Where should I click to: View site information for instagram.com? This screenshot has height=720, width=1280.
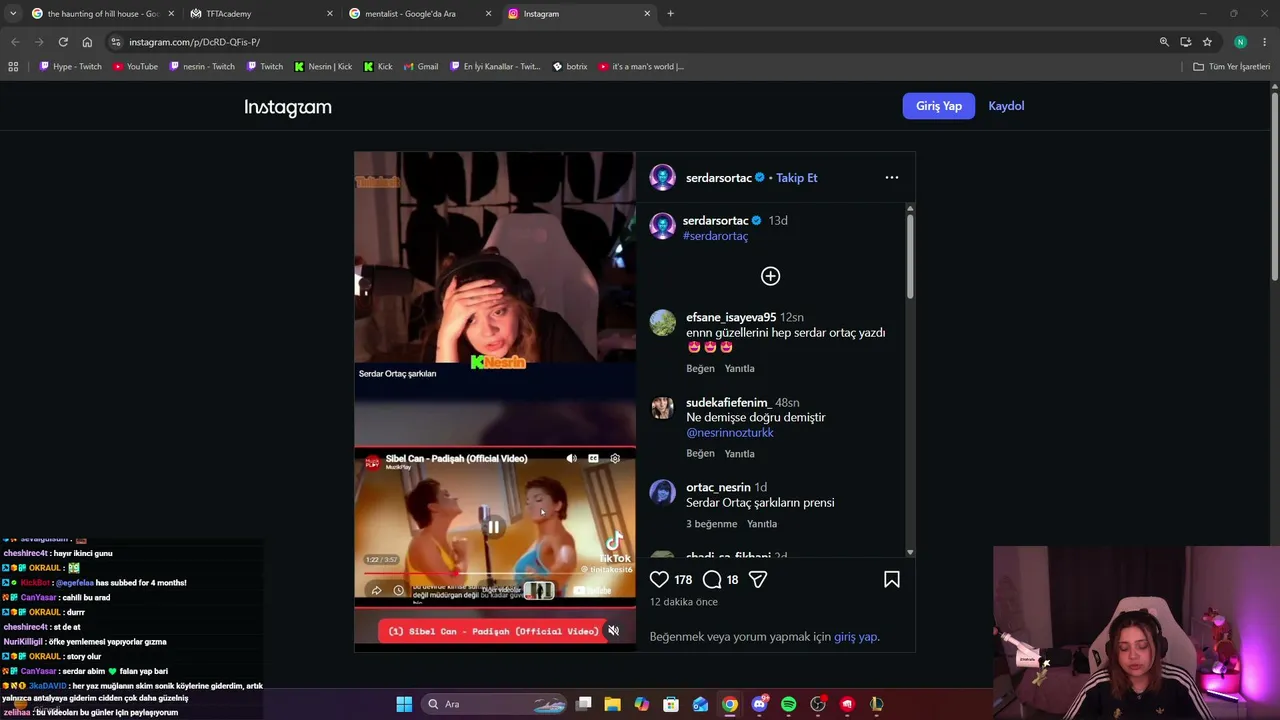[x=116, y=42]
